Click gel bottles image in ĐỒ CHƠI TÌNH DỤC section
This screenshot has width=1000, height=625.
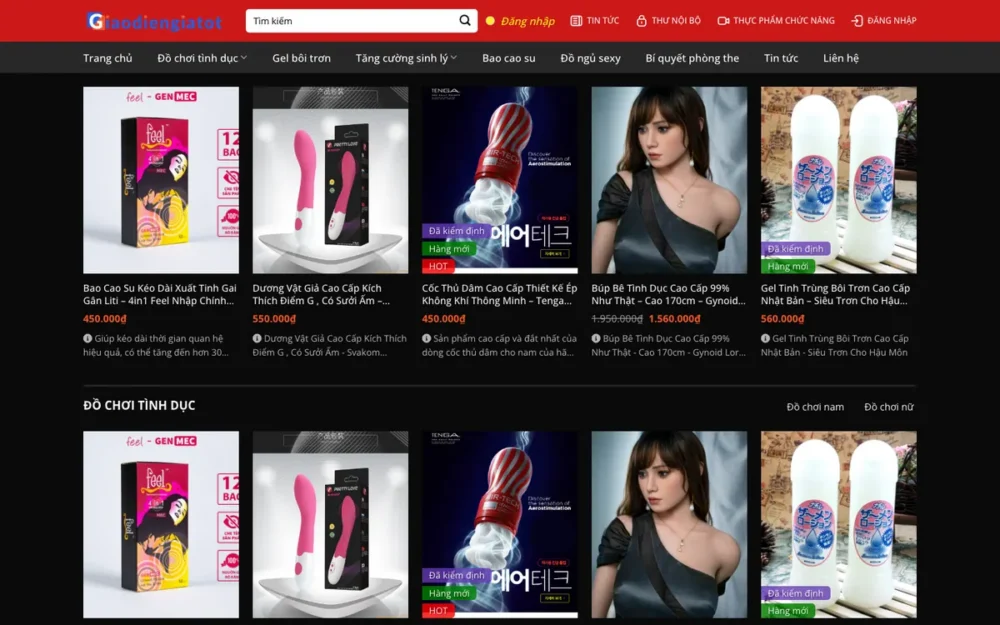point(839,524)
